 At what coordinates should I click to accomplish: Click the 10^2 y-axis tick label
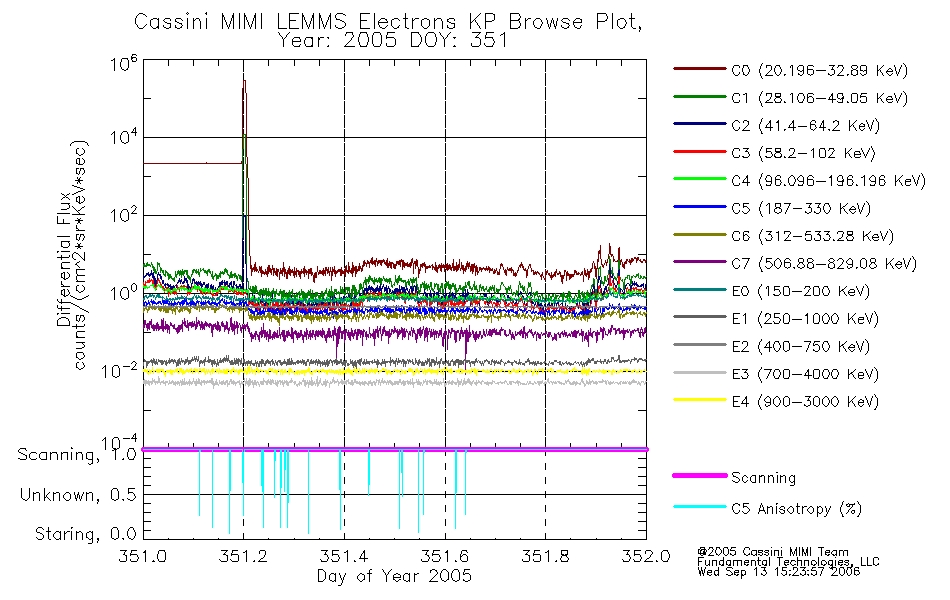pyautogui.click(x=124, y=215)
